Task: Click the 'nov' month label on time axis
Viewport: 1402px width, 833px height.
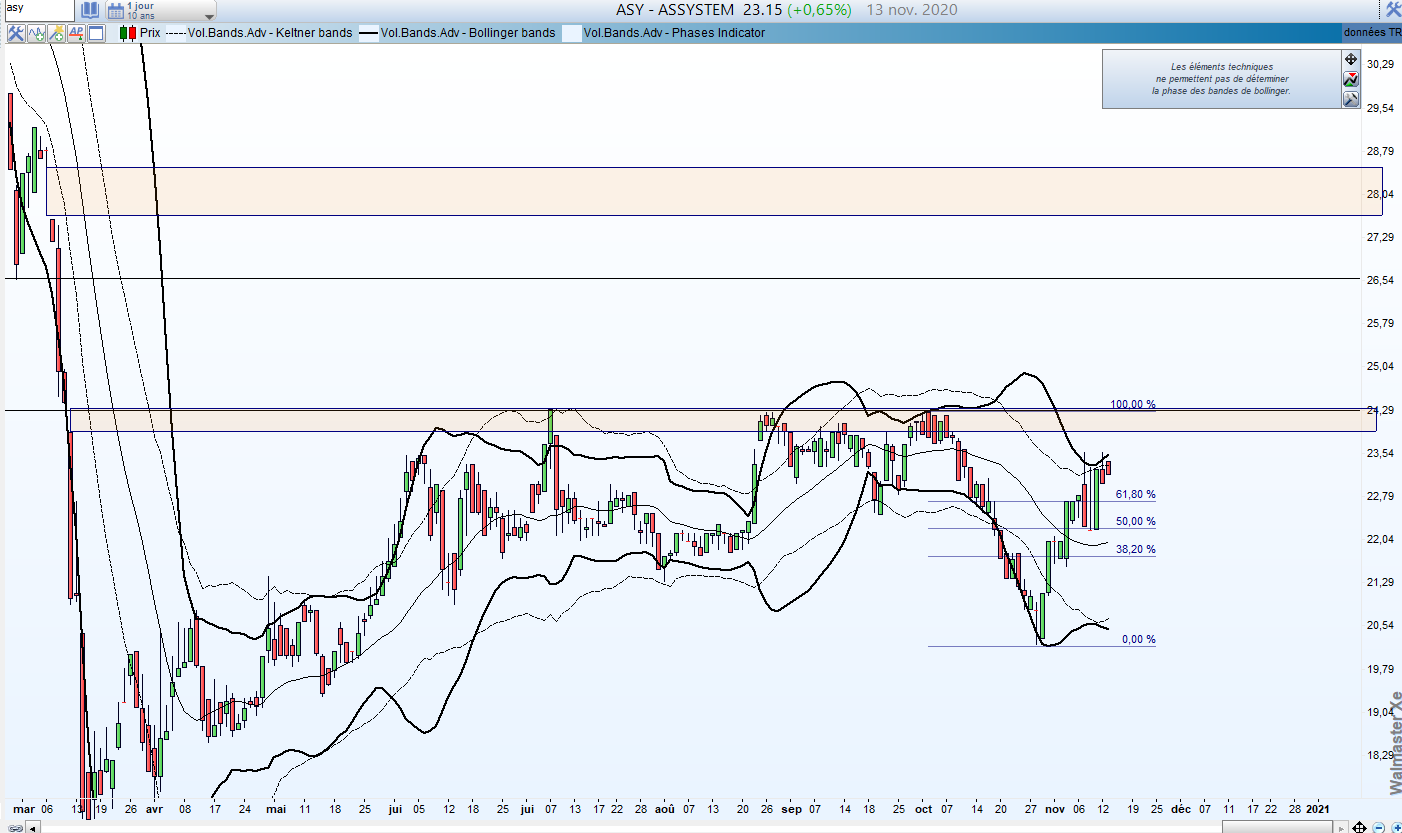Action: pos(1057,808)
